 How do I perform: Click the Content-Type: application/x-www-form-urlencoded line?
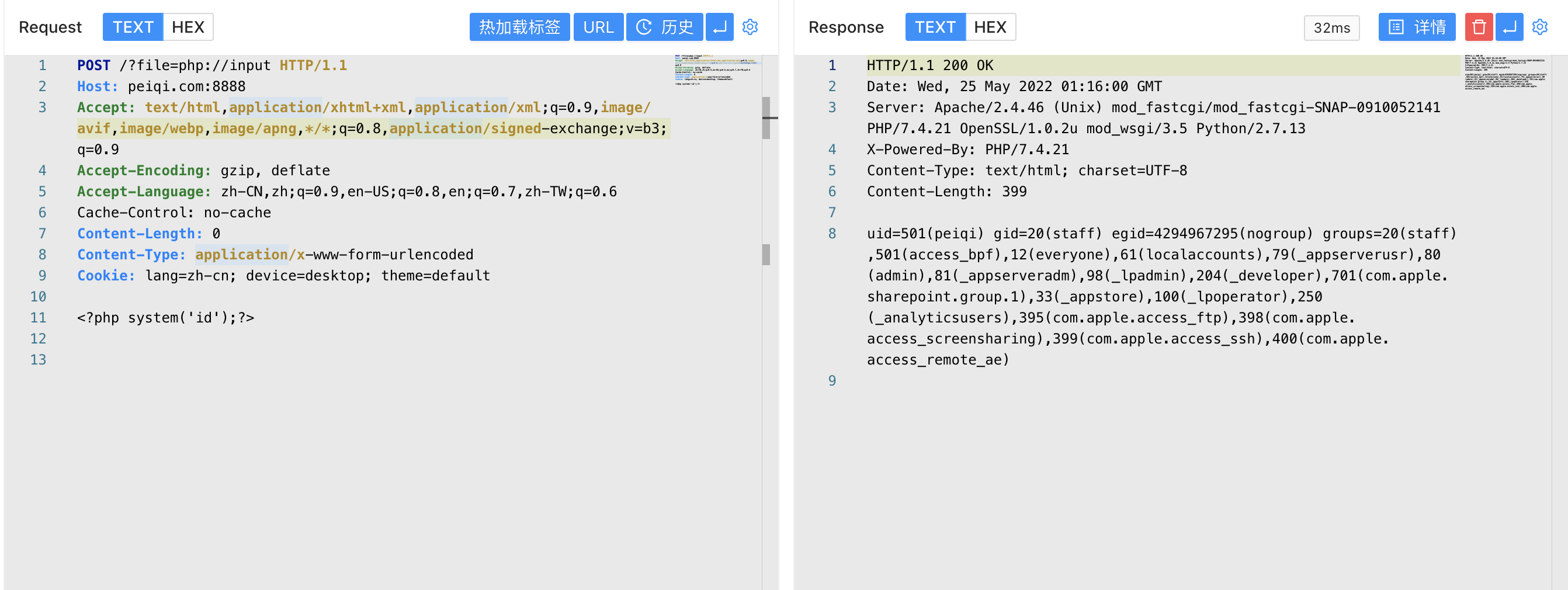pos(275,255)
